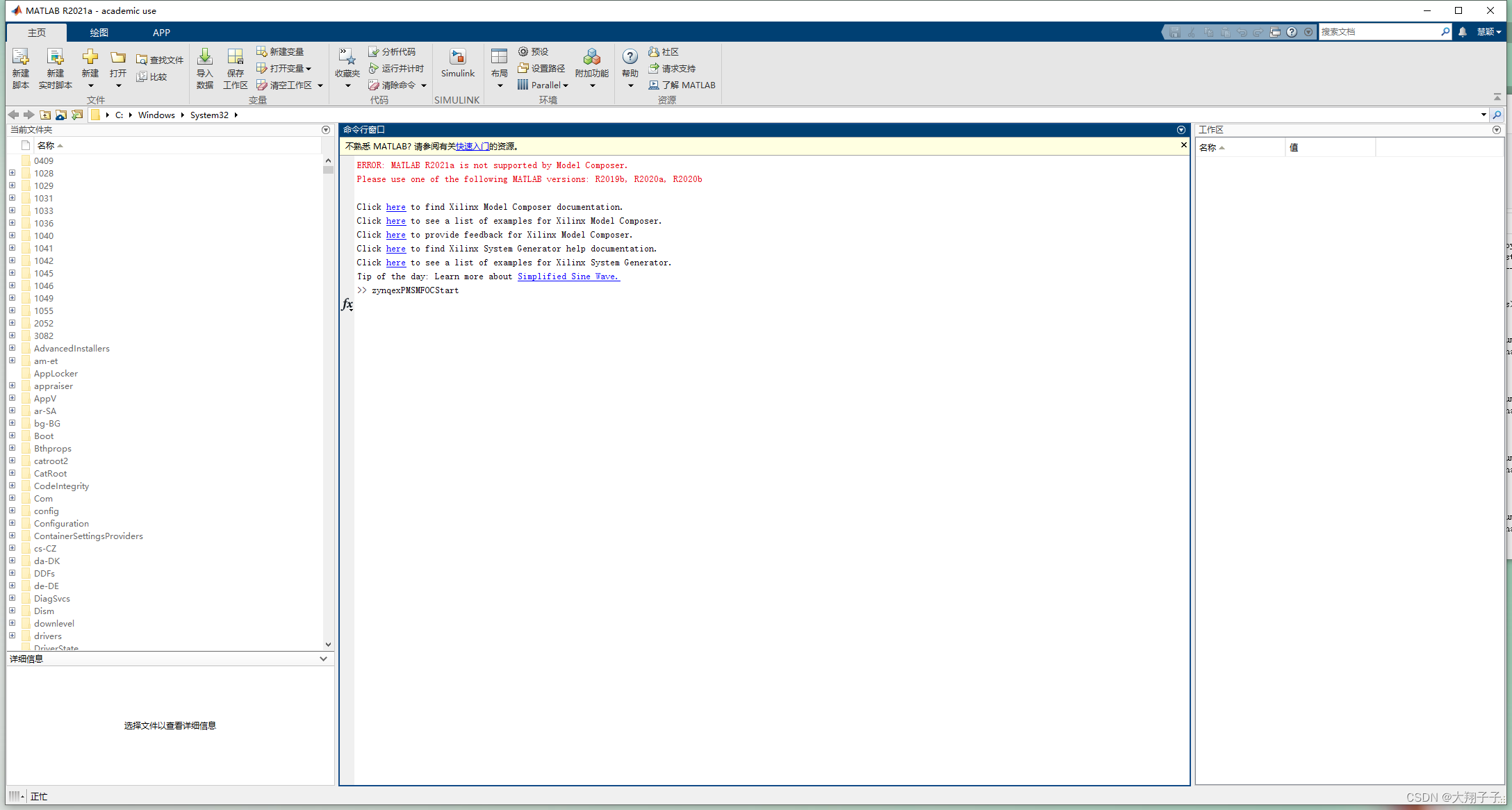Switch to the Plots tab
The height and width of the screenshot is (810, 1512).
(x=99, y=33)
